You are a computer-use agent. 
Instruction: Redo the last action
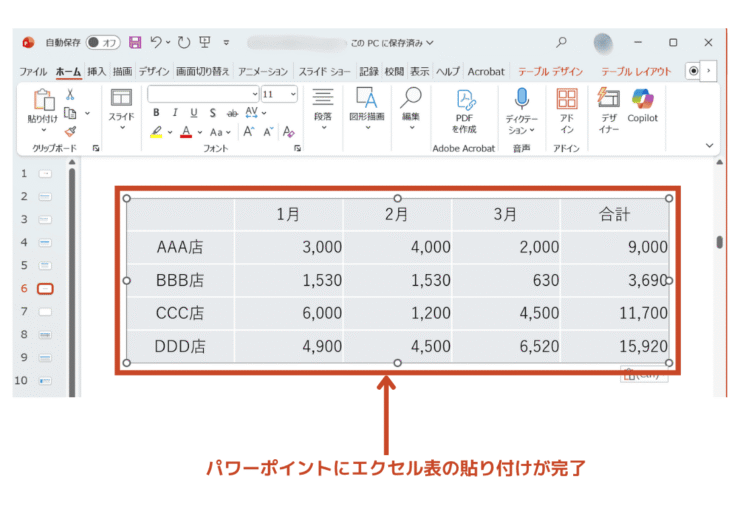184,42
